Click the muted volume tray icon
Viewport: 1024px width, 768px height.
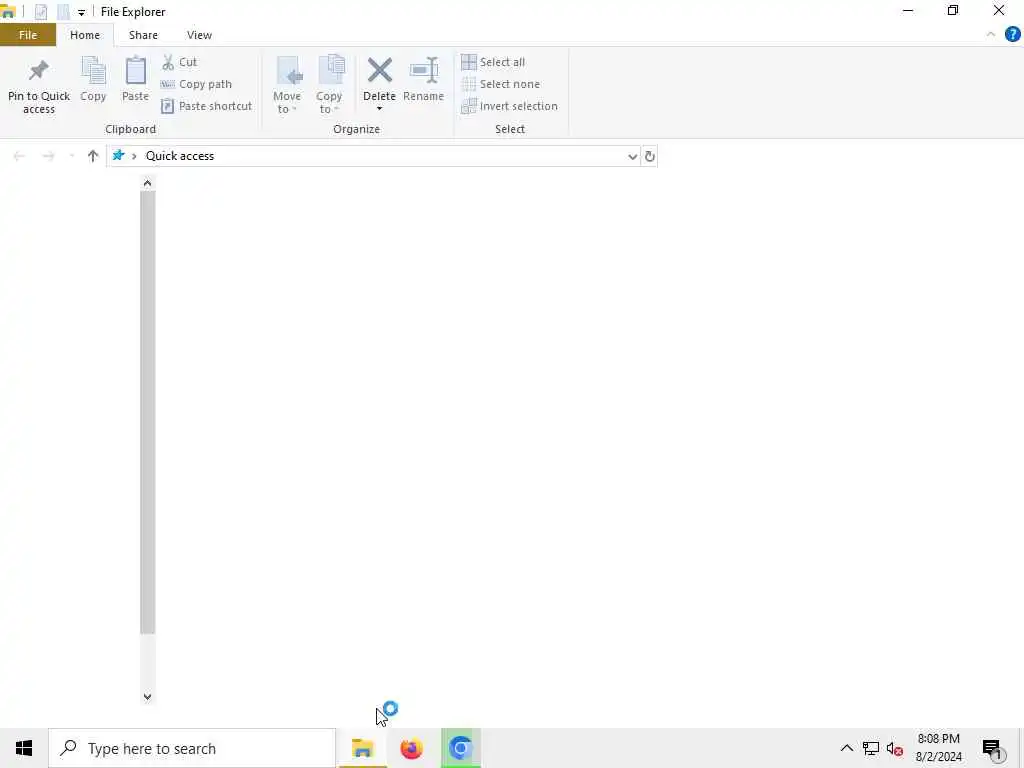(895, 748)
